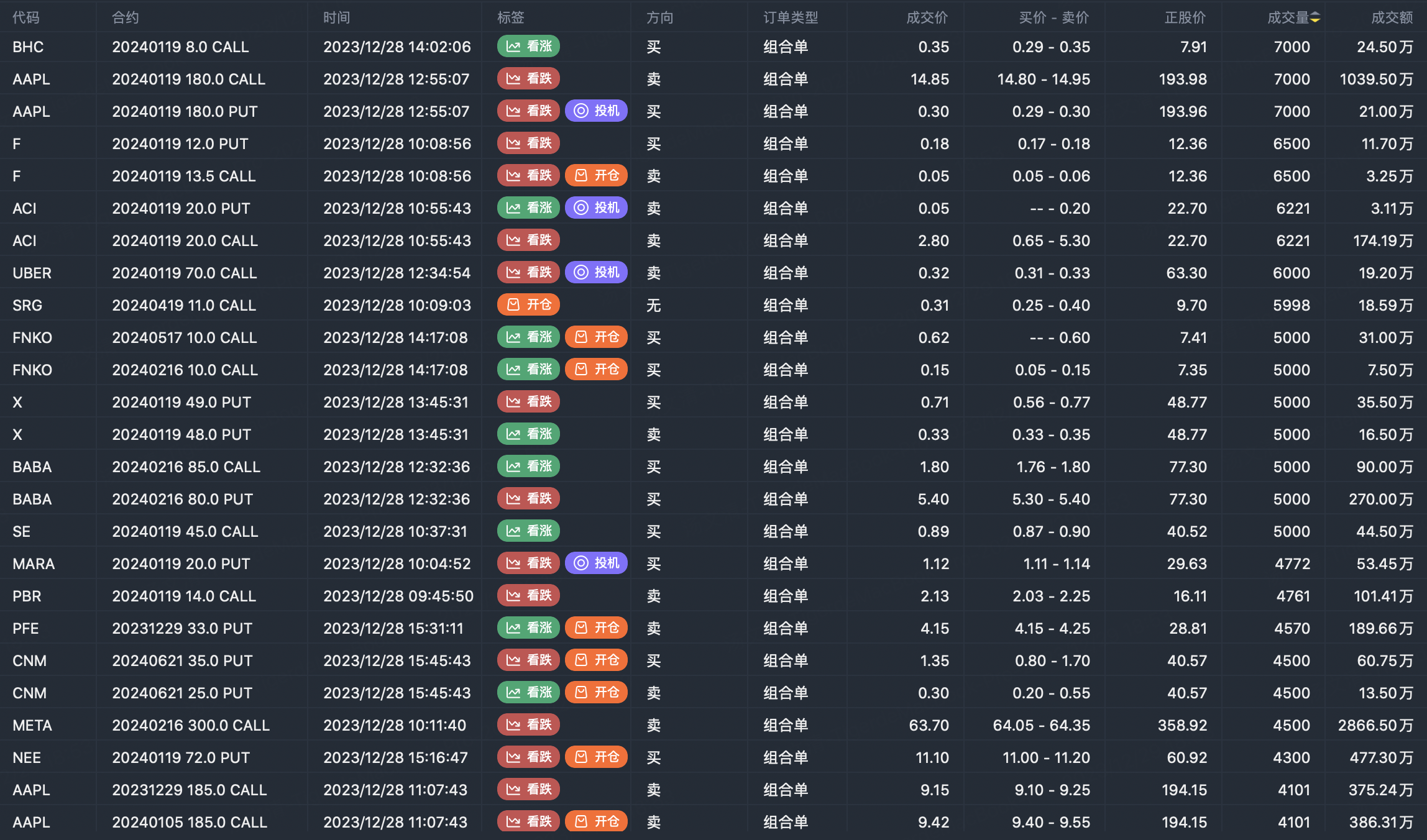This screenshot has height=840, width=1427.
Task: Click the 开仓 tag in the CNM 25.0 PUT row
Action: (x=596, y=693)
